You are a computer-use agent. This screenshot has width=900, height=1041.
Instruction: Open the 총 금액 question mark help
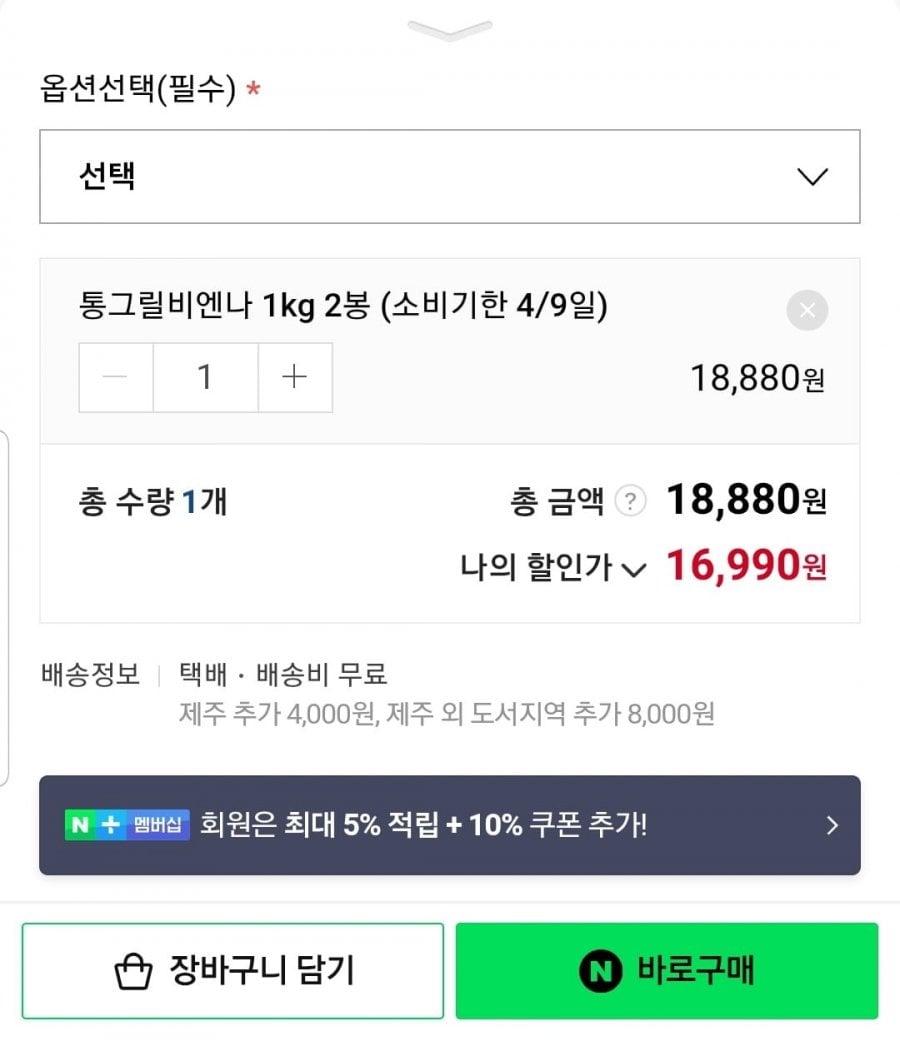click(630, 501)
